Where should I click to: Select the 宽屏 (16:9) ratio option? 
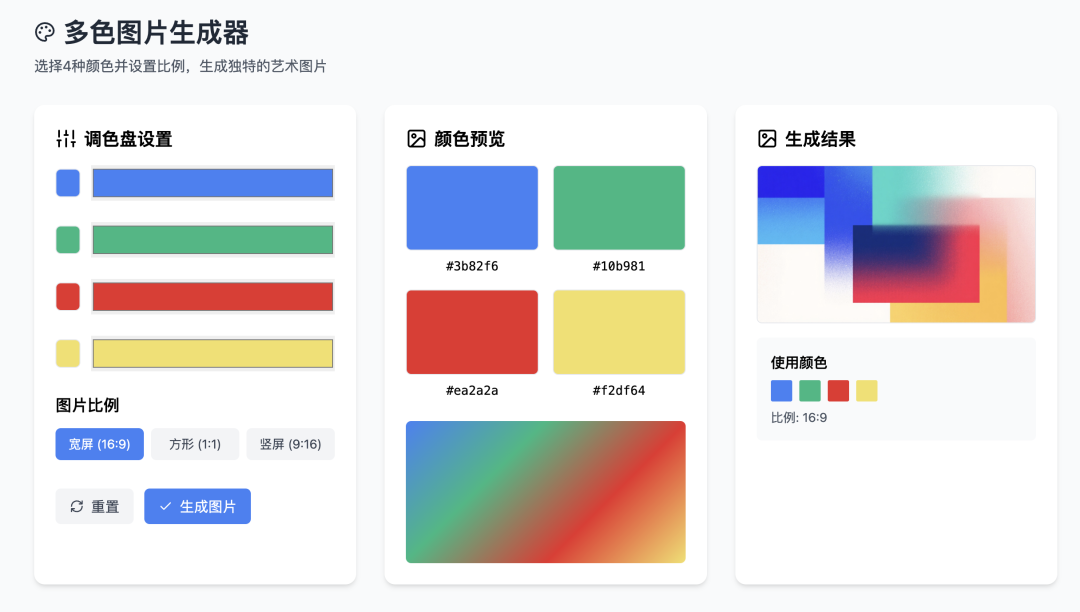[x=100, y=444]
